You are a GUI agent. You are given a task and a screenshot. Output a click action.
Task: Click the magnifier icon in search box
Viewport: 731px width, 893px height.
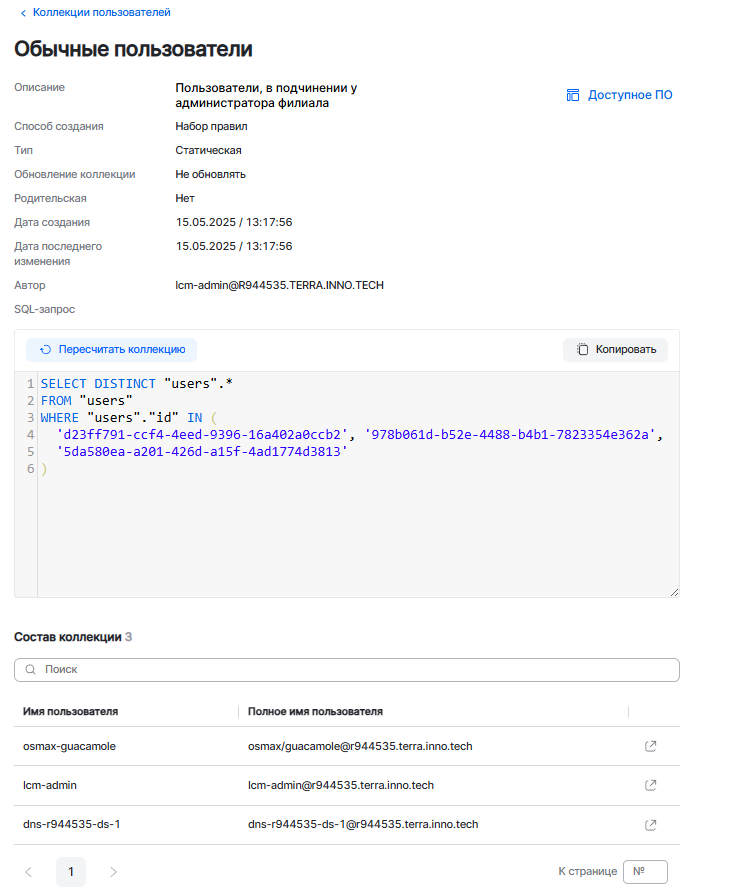coord(30,669)
